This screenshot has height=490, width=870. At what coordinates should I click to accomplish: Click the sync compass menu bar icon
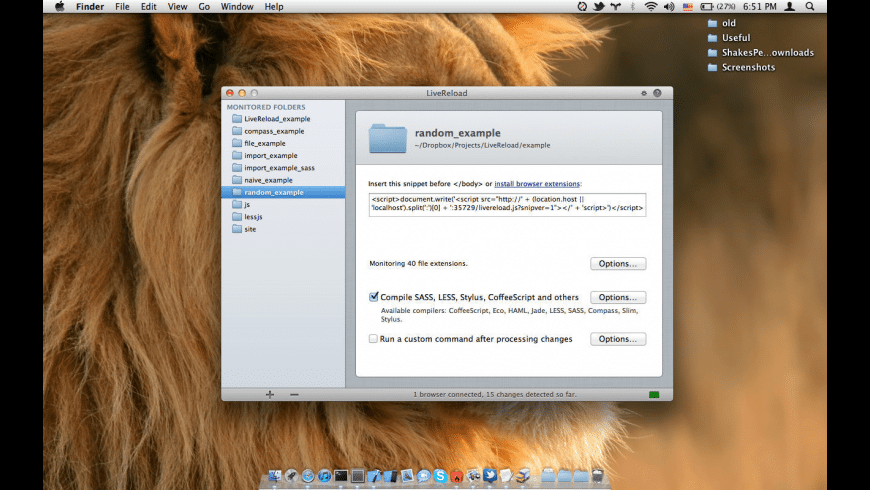582,7
